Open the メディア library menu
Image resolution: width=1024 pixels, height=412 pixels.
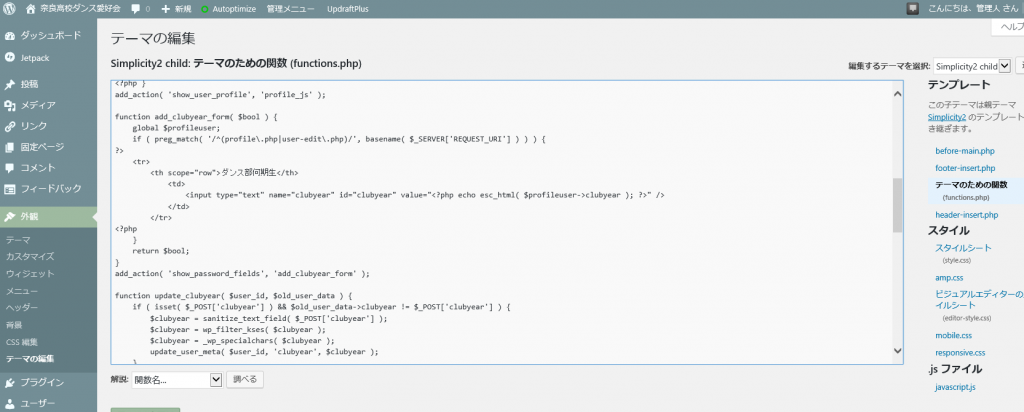(x=38, y=105)
